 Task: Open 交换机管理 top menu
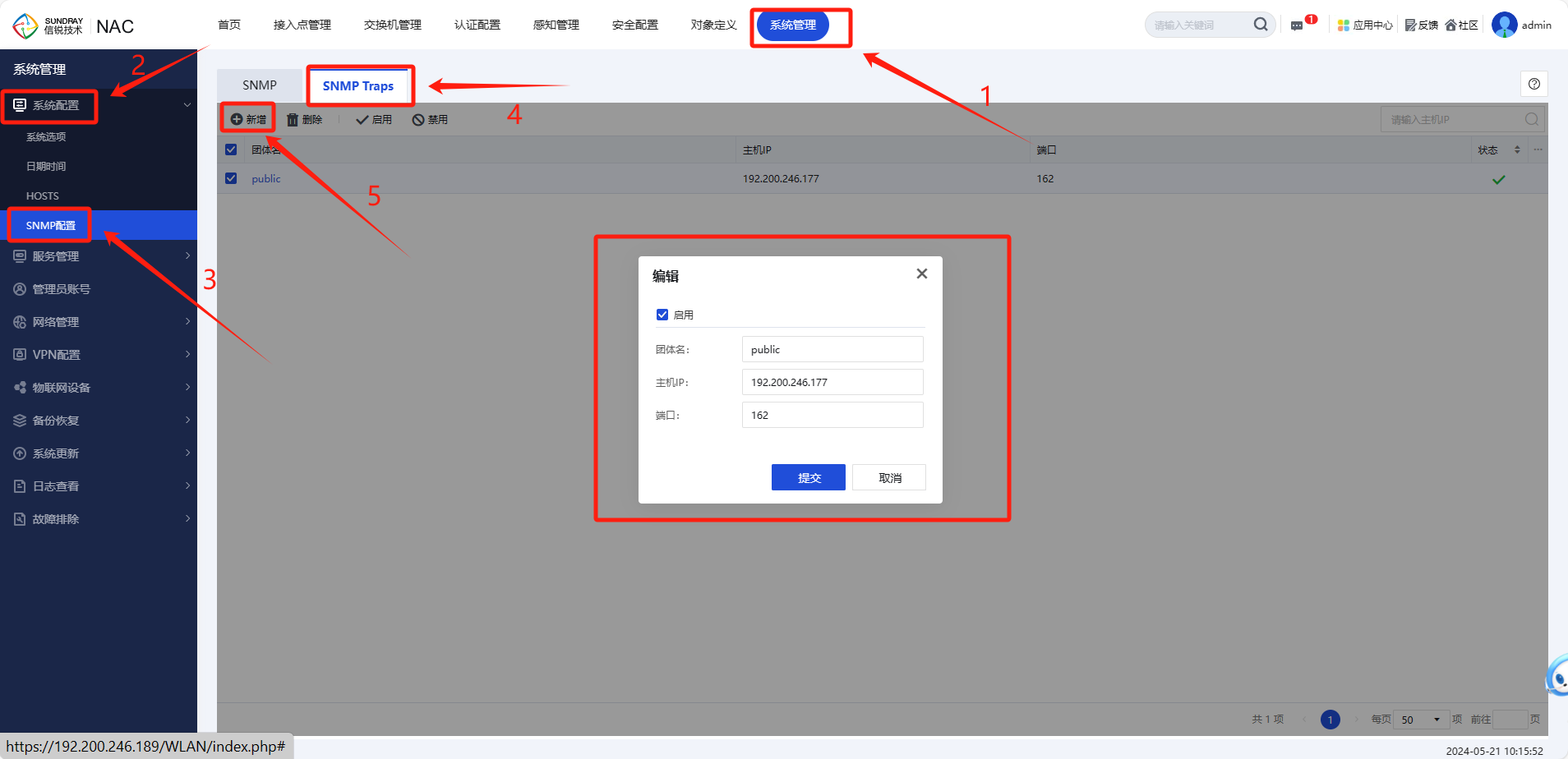click(393, 25)
